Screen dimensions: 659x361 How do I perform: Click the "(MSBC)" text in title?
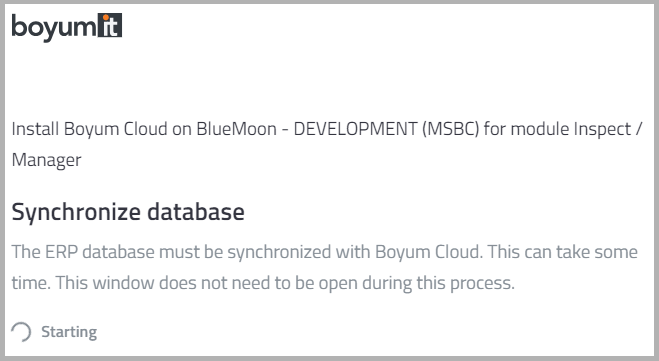[450, 129]
